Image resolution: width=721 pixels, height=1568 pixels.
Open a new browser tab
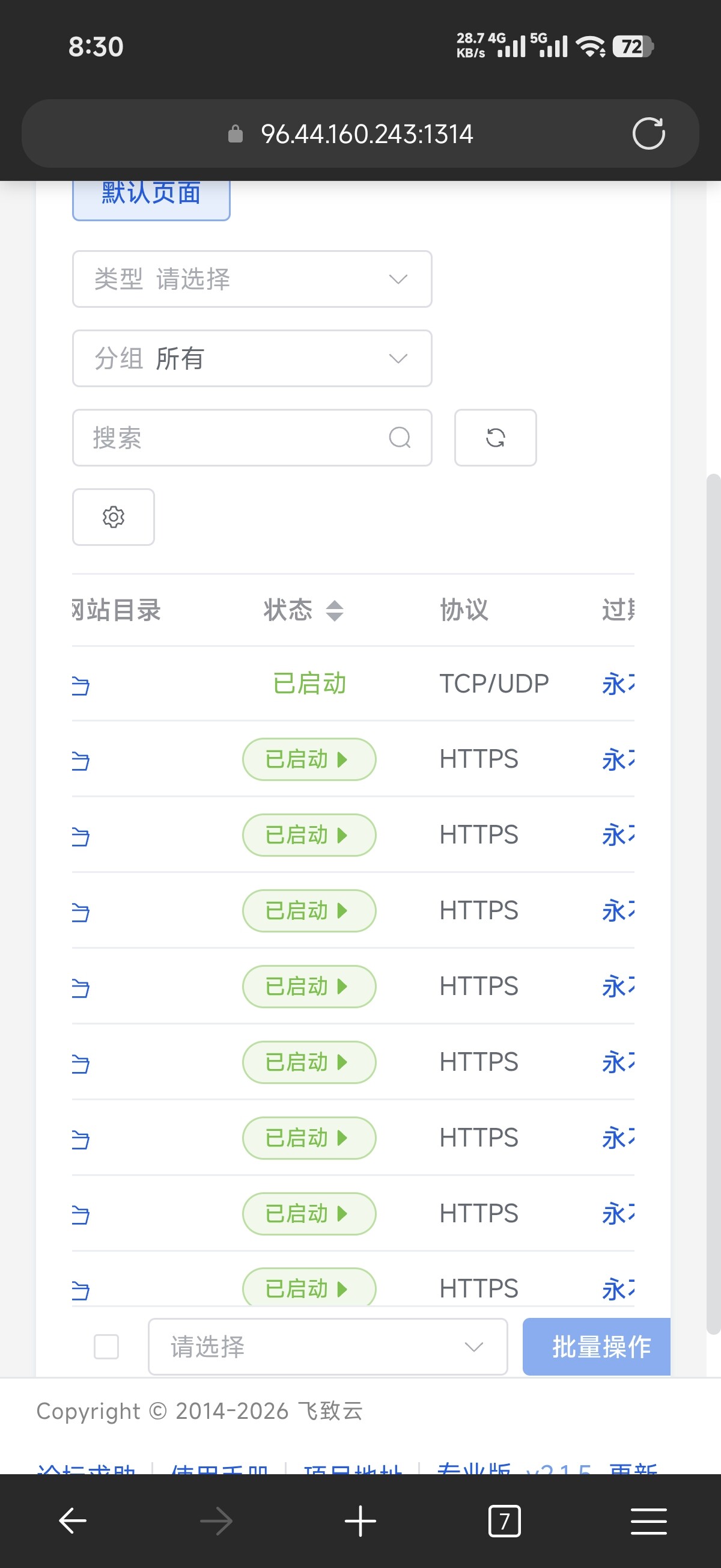tap(360, 1521)
